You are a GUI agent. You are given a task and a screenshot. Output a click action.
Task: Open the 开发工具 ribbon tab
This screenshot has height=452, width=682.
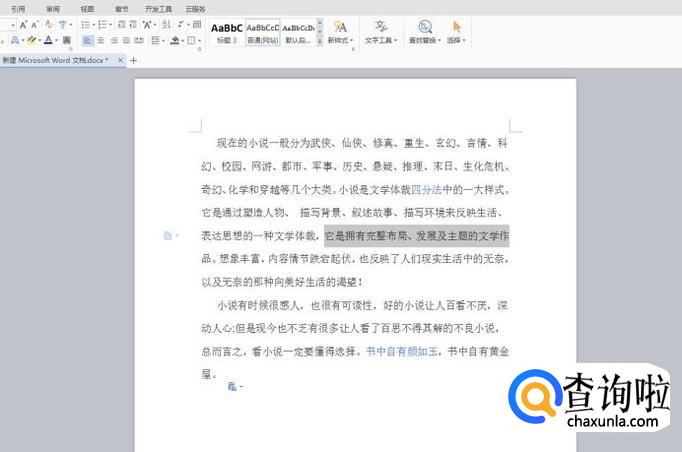(158, 9)
